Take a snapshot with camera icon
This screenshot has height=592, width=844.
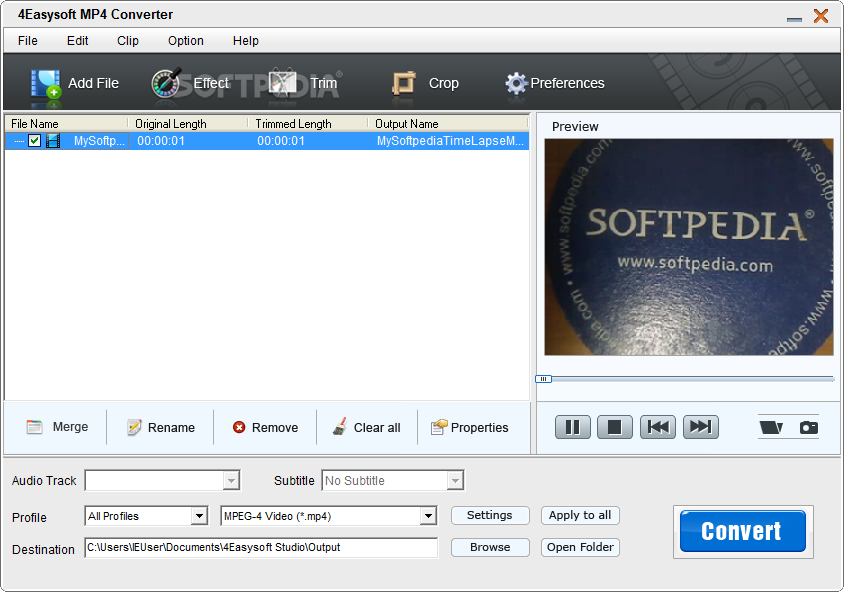tap(808, 427)
